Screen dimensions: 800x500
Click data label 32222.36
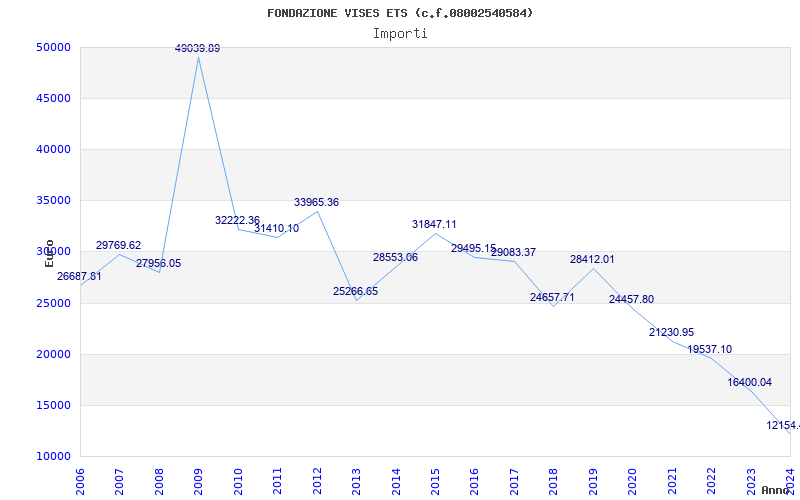(237, 220)
